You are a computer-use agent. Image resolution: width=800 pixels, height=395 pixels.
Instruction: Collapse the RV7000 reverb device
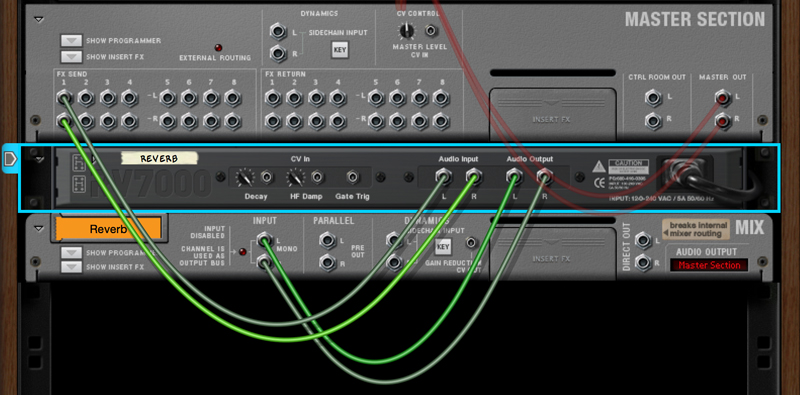pyautogui.click(x=39, y=160)
